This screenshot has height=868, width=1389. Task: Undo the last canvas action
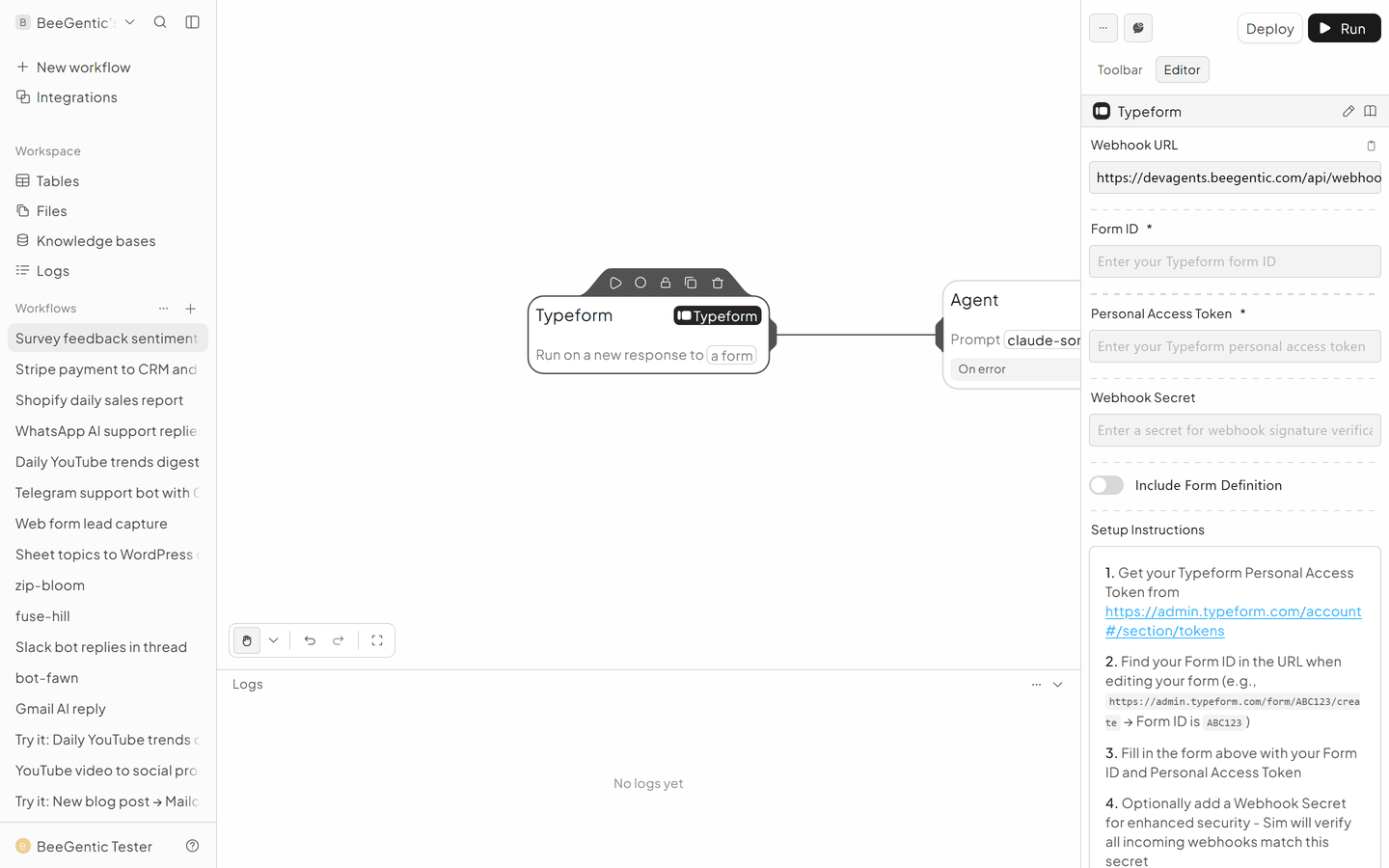[x=310, y=640]
